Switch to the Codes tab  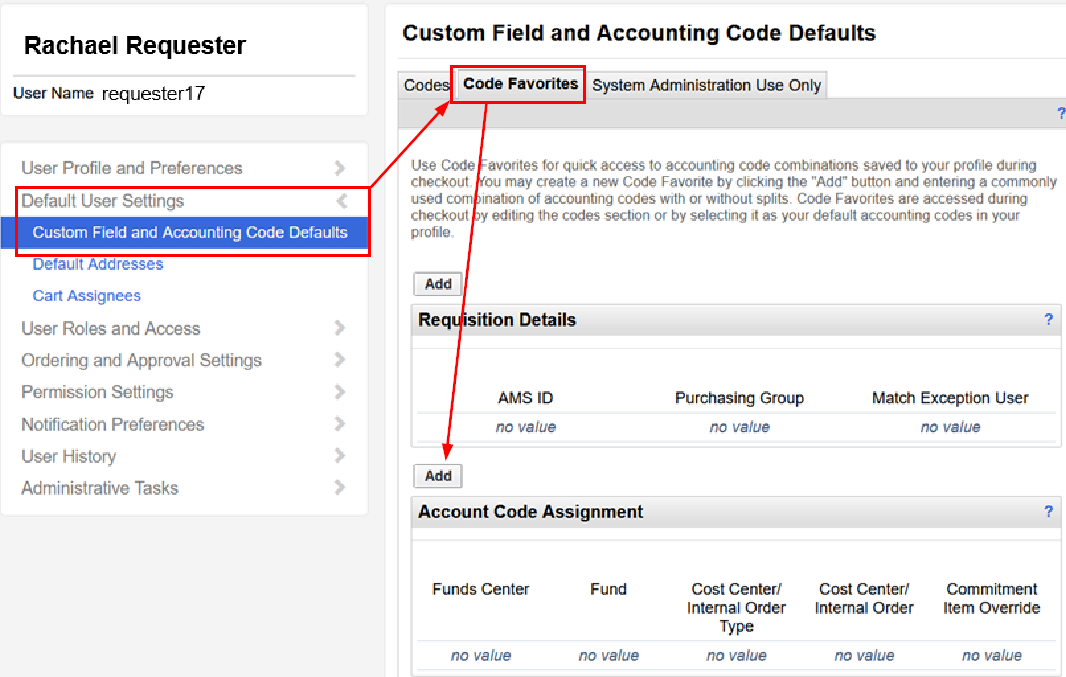(x=425, y=85)
